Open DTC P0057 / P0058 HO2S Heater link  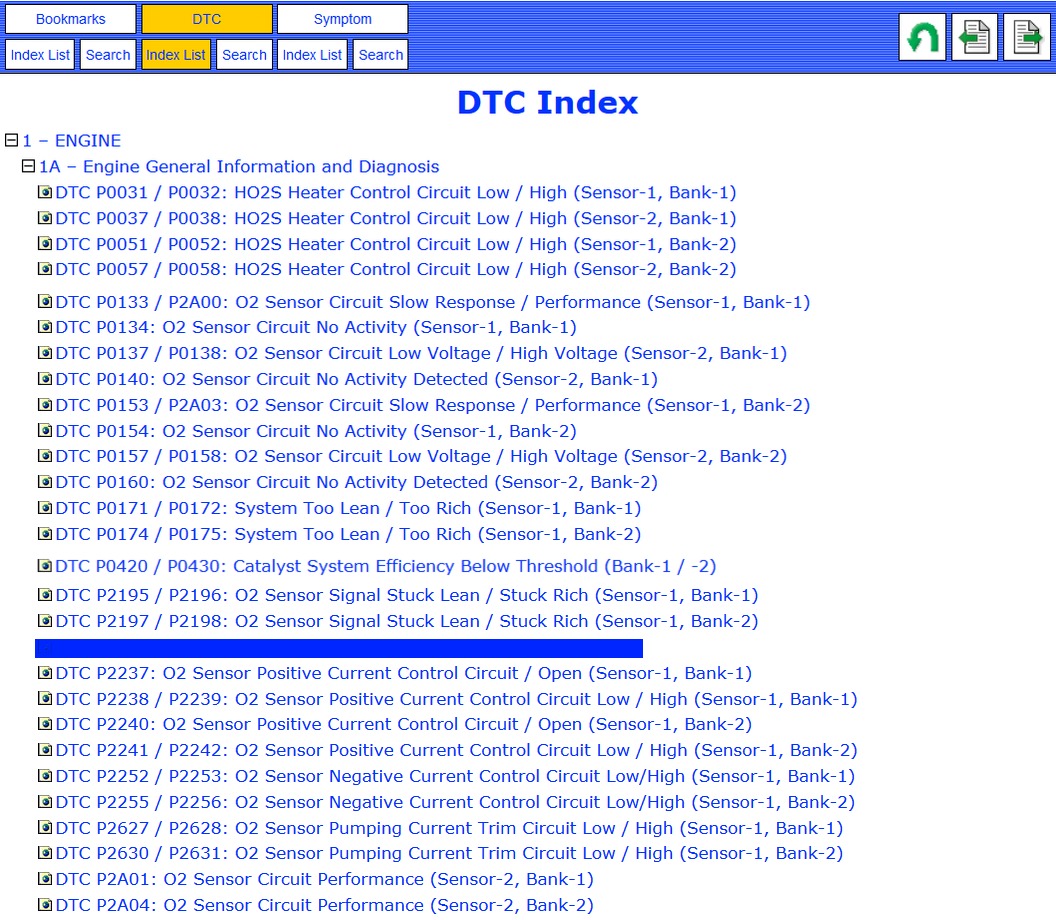[x=396, y=269]
